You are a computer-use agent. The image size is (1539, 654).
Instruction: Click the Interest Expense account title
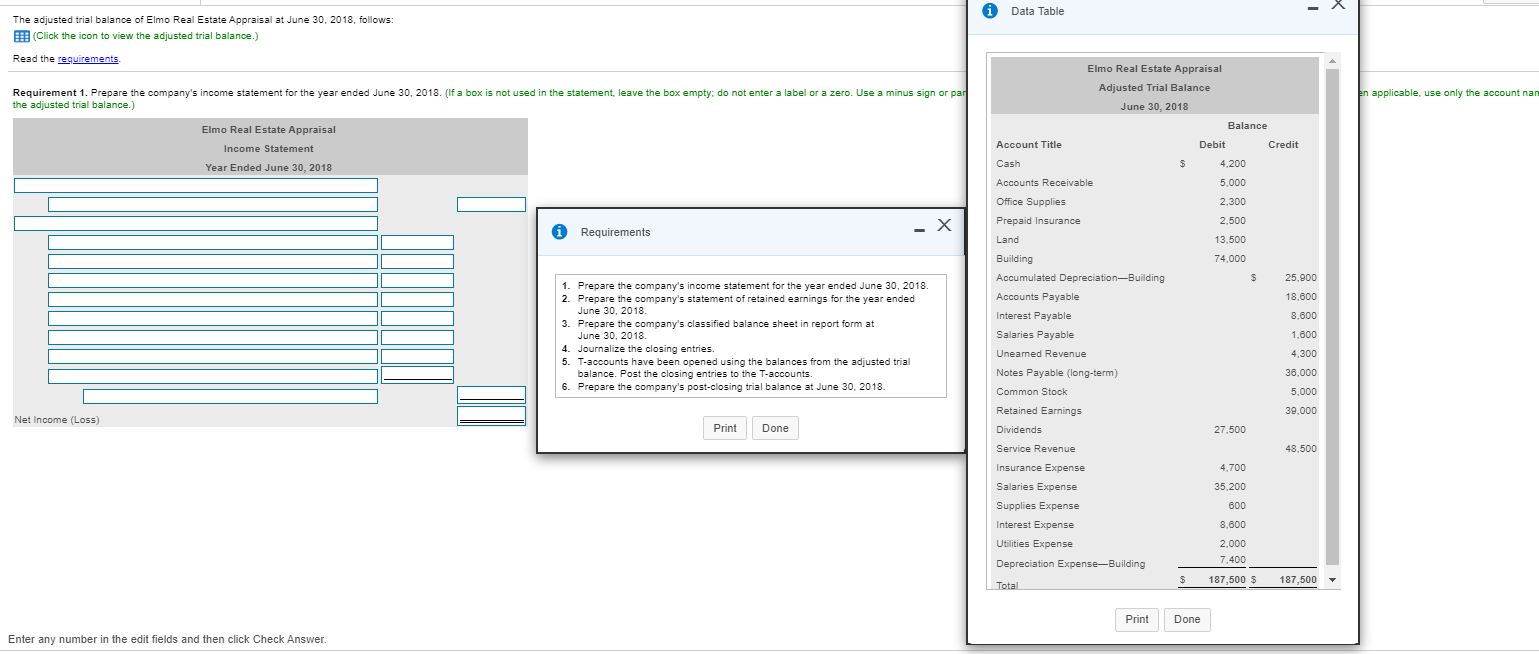pyautogui.click(x=1035, y=525)
